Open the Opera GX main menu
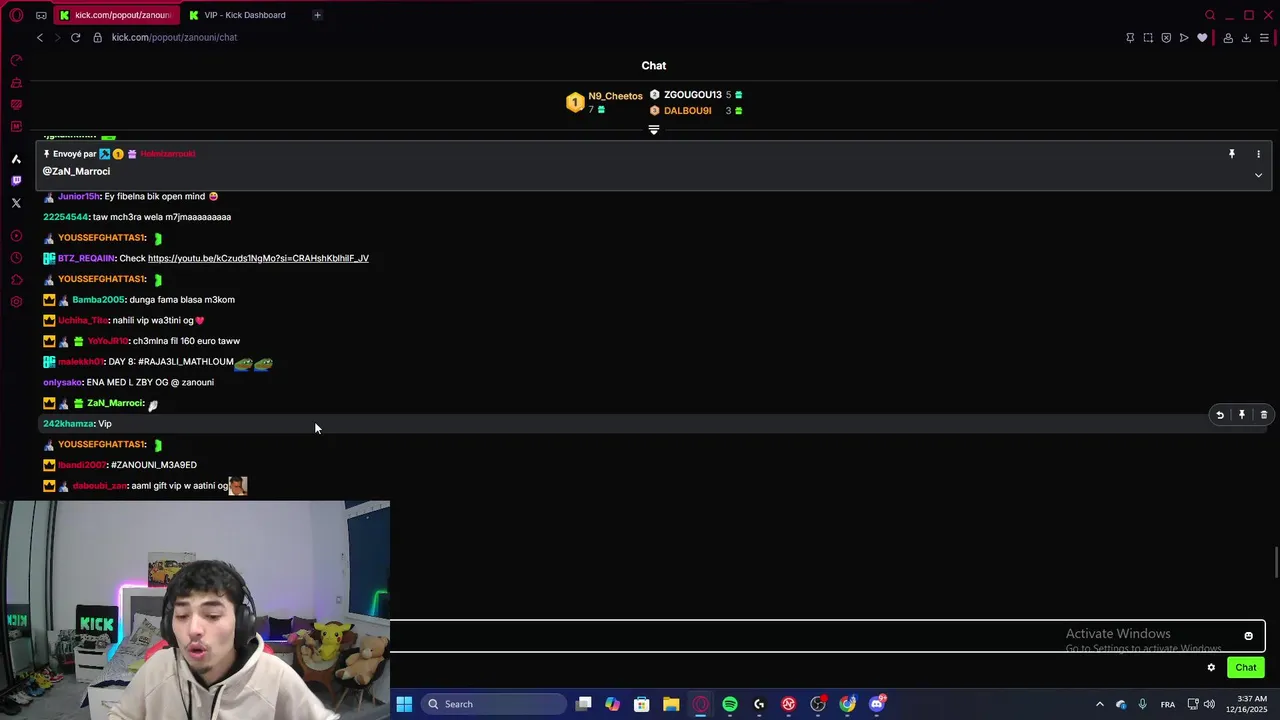The width and height of the screenshot is (1280, 720). [16, 15]
